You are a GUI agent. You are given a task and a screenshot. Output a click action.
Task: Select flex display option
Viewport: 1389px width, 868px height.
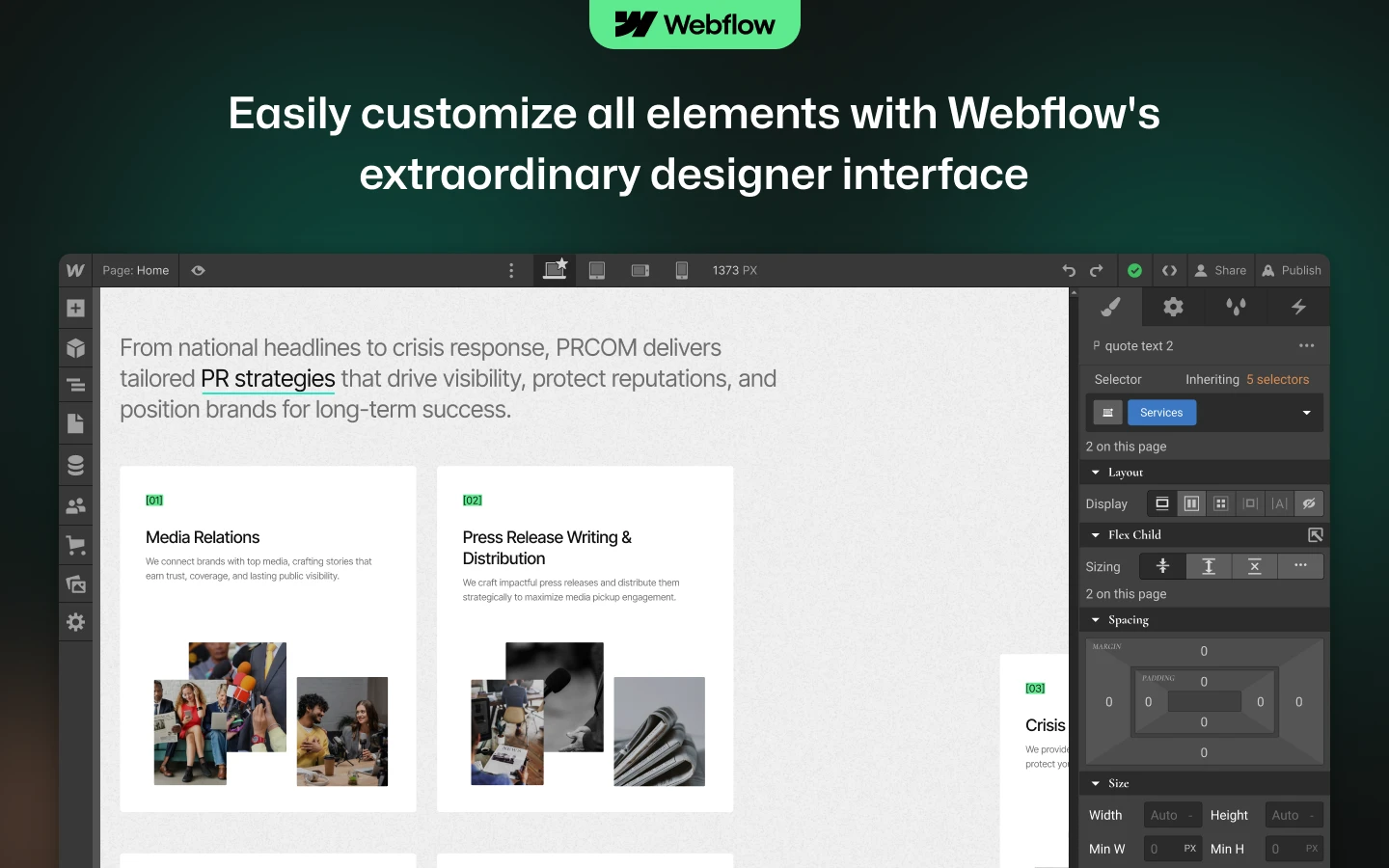(x=1191, y=503)
